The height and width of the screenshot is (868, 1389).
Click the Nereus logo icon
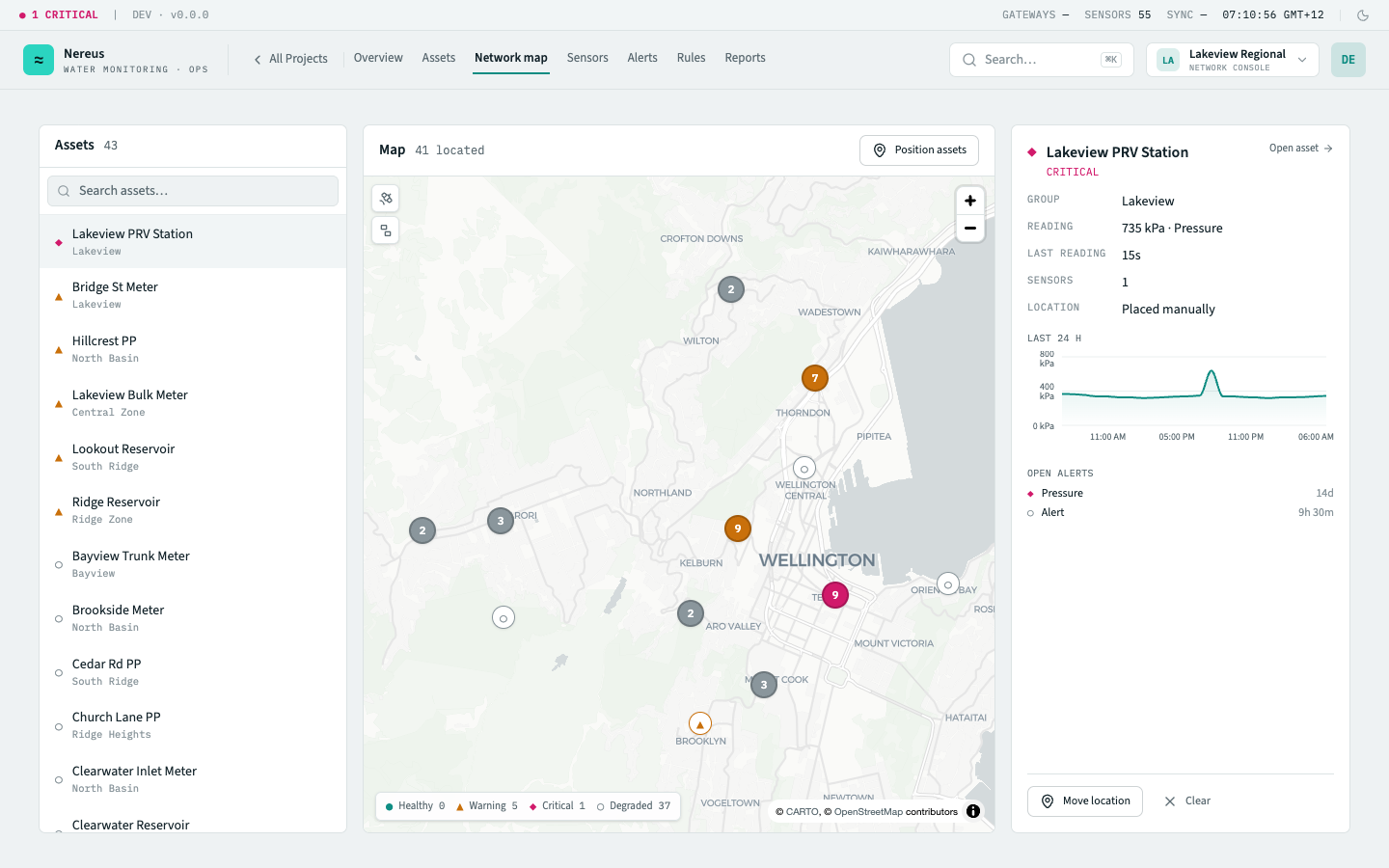39,60
